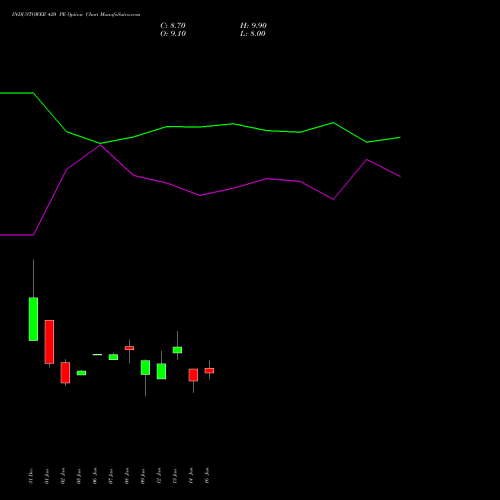The height and width of the screenshot is (500, 500).
Task: Select the small green 03 Jan candlestick
Action: pos(81,373)
